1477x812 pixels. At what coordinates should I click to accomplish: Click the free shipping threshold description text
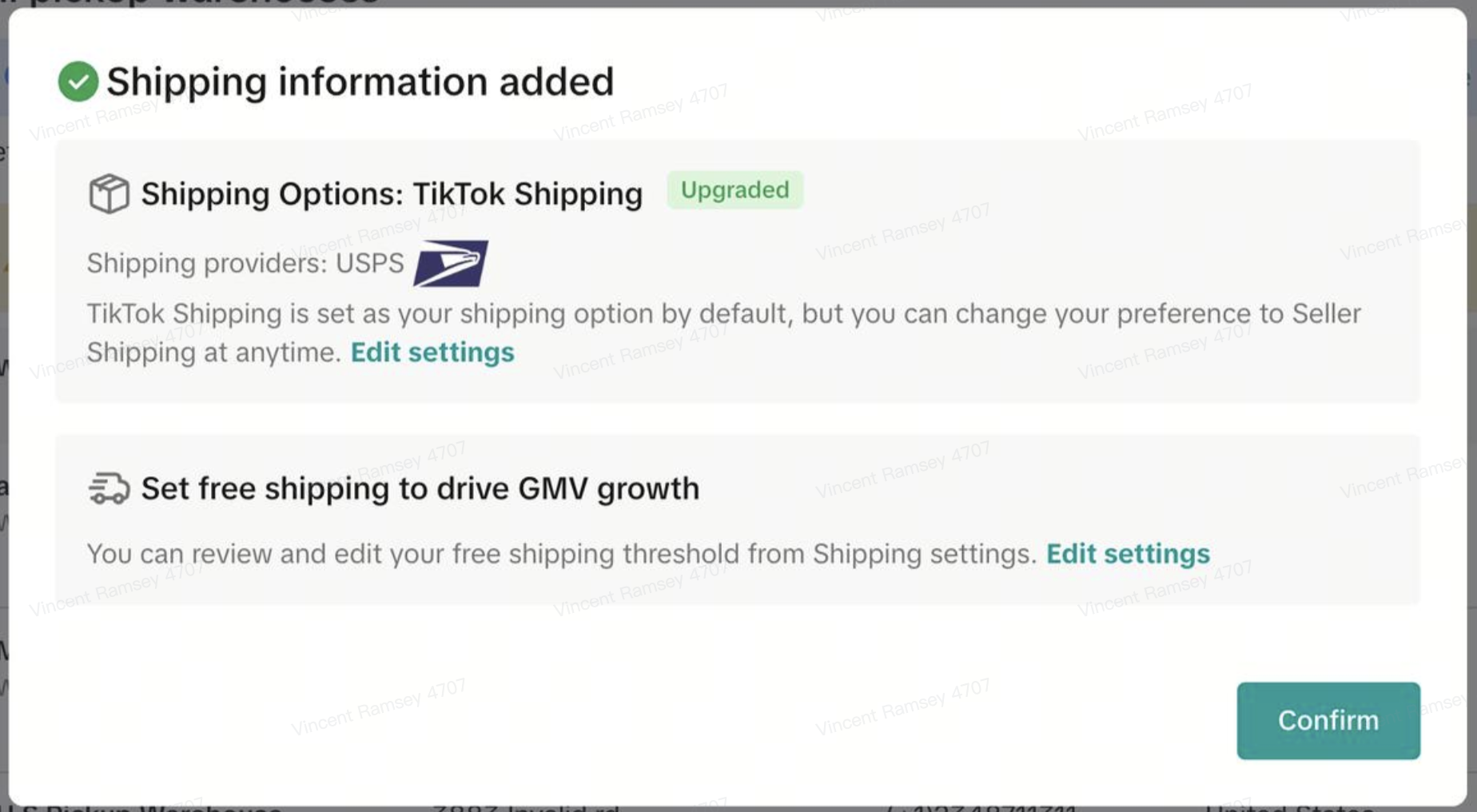(x=561, y=554)
